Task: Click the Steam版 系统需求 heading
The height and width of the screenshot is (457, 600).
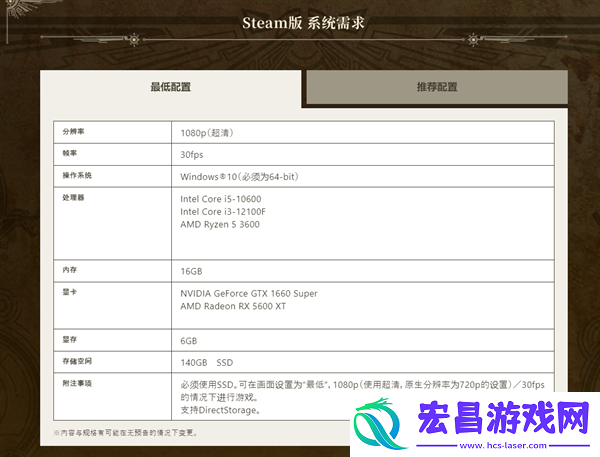Action: click(303, 23)
